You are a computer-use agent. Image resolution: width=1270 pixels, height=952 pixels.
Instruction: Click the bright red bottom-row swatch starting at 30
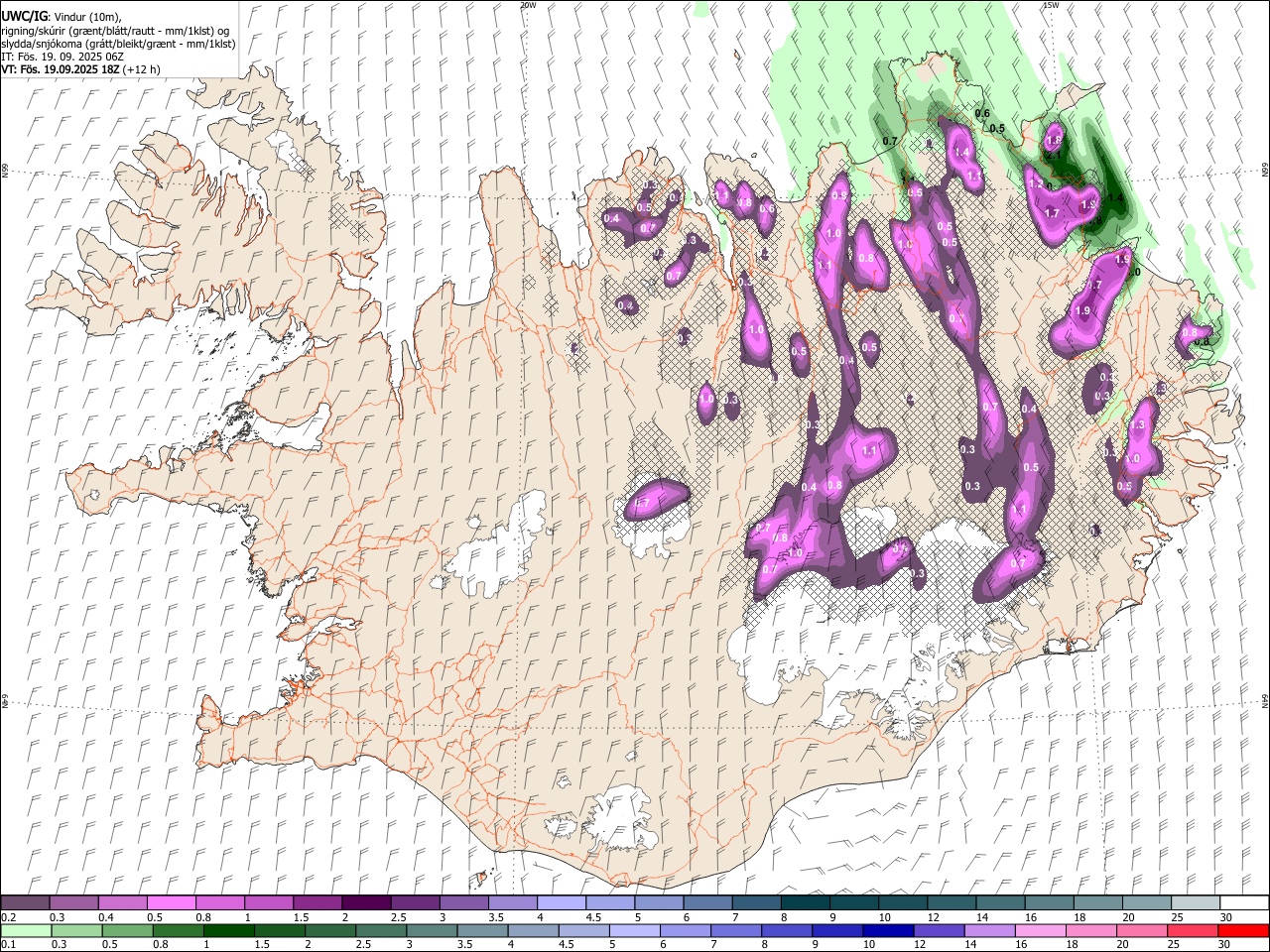pyautogui.click(x=1242, y=931)
